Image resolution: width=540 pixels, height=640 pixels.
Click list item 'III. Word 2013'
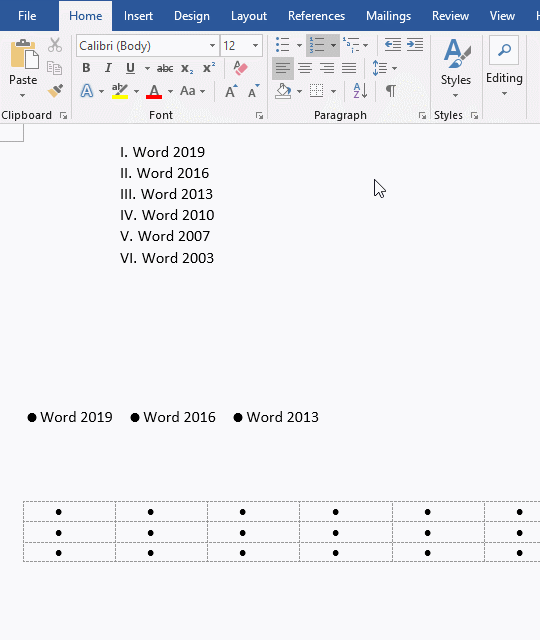[167, 194]
